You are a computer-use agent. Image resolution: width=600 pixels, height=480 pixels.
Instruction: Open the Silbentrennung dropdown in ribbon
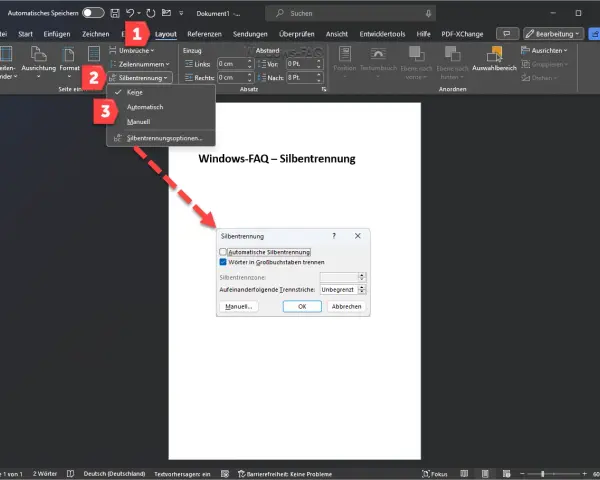coord(139,78)
